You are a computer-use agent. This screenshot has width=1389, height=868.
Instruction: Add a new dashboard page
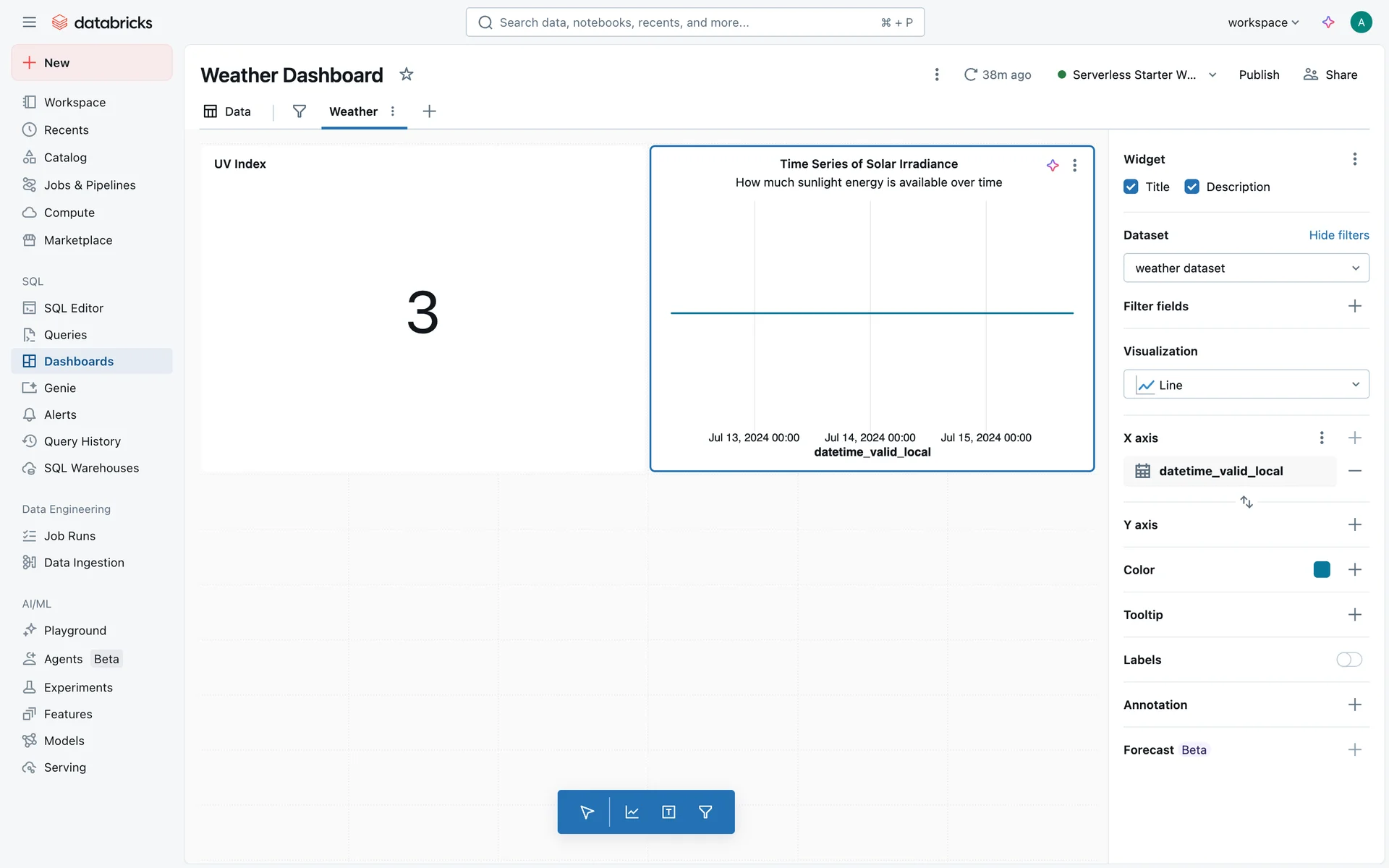tap(429, 111)
